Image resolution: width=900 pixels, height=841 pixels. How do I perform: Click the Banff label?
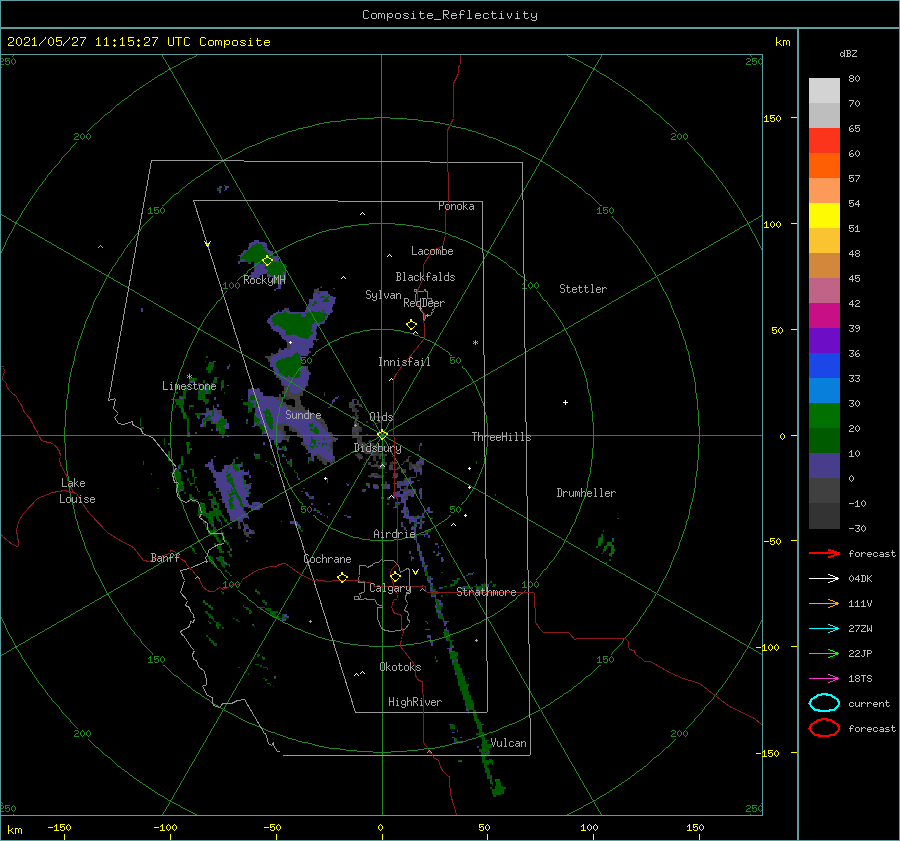[165, 557]
